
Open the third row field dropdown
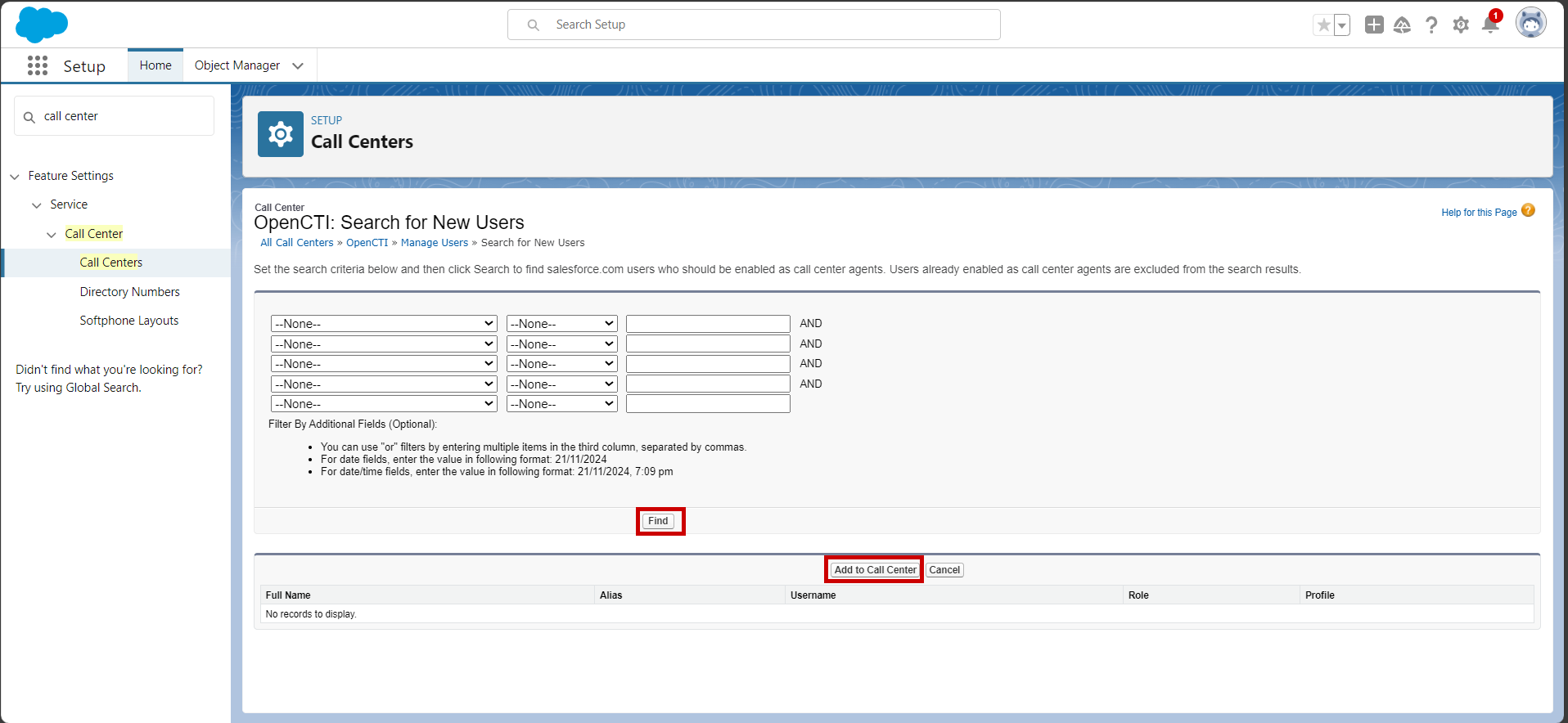[384, 364]
